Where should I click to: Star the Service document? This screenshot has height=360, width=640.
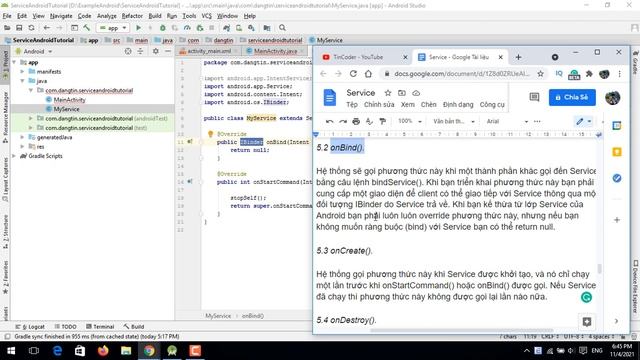point(388,93)
